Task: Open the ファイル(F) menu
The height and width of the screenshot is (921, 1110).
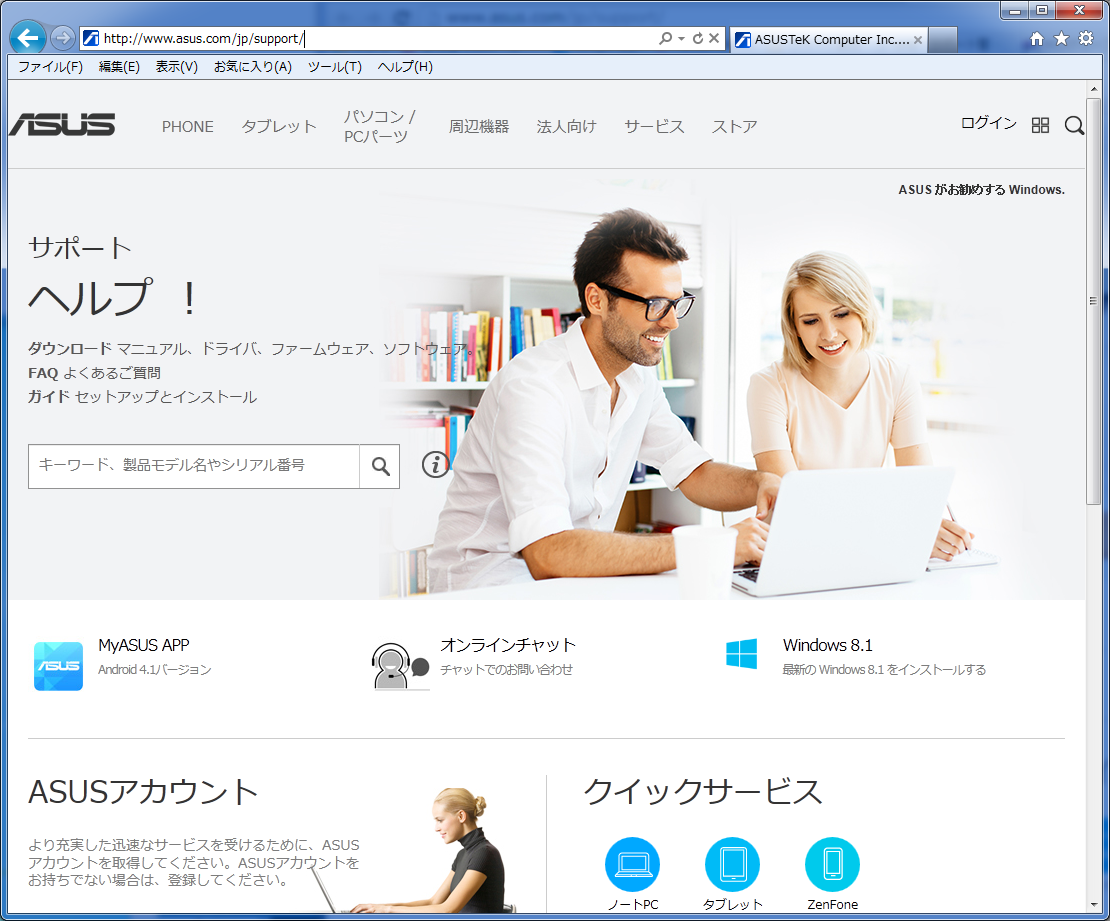Action: coord(50,67)
